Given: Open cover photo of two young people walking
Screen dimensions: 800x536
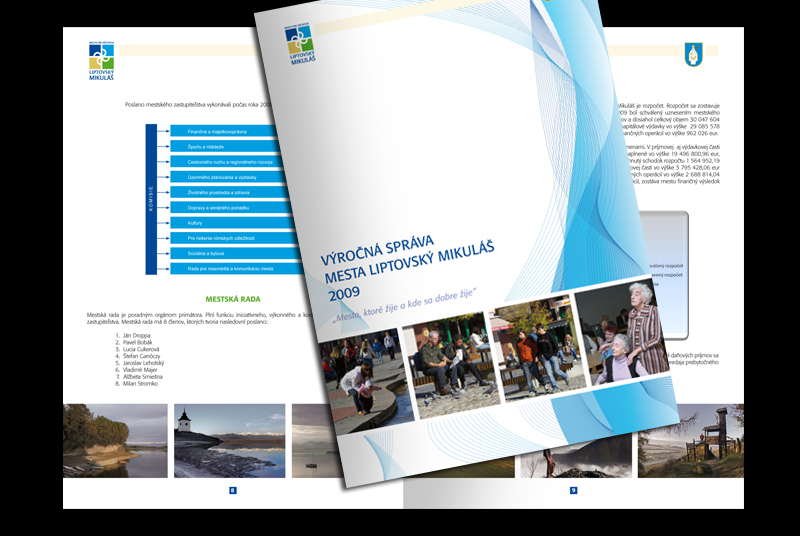Looking at the screenshot, I should click(538, 347).
